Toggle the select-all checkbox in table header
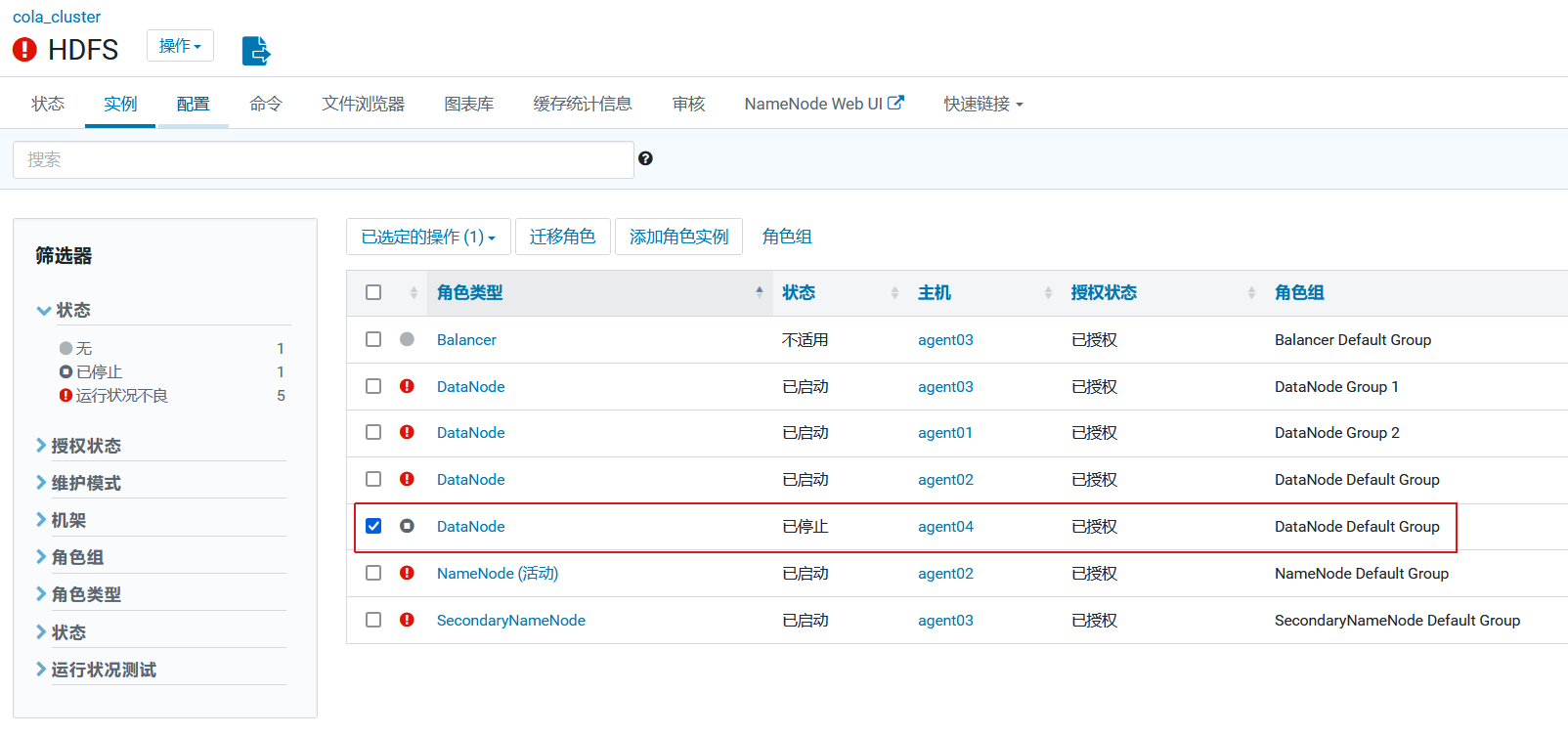The width and height of the screenshot is (1568, 736). [373, 292]
